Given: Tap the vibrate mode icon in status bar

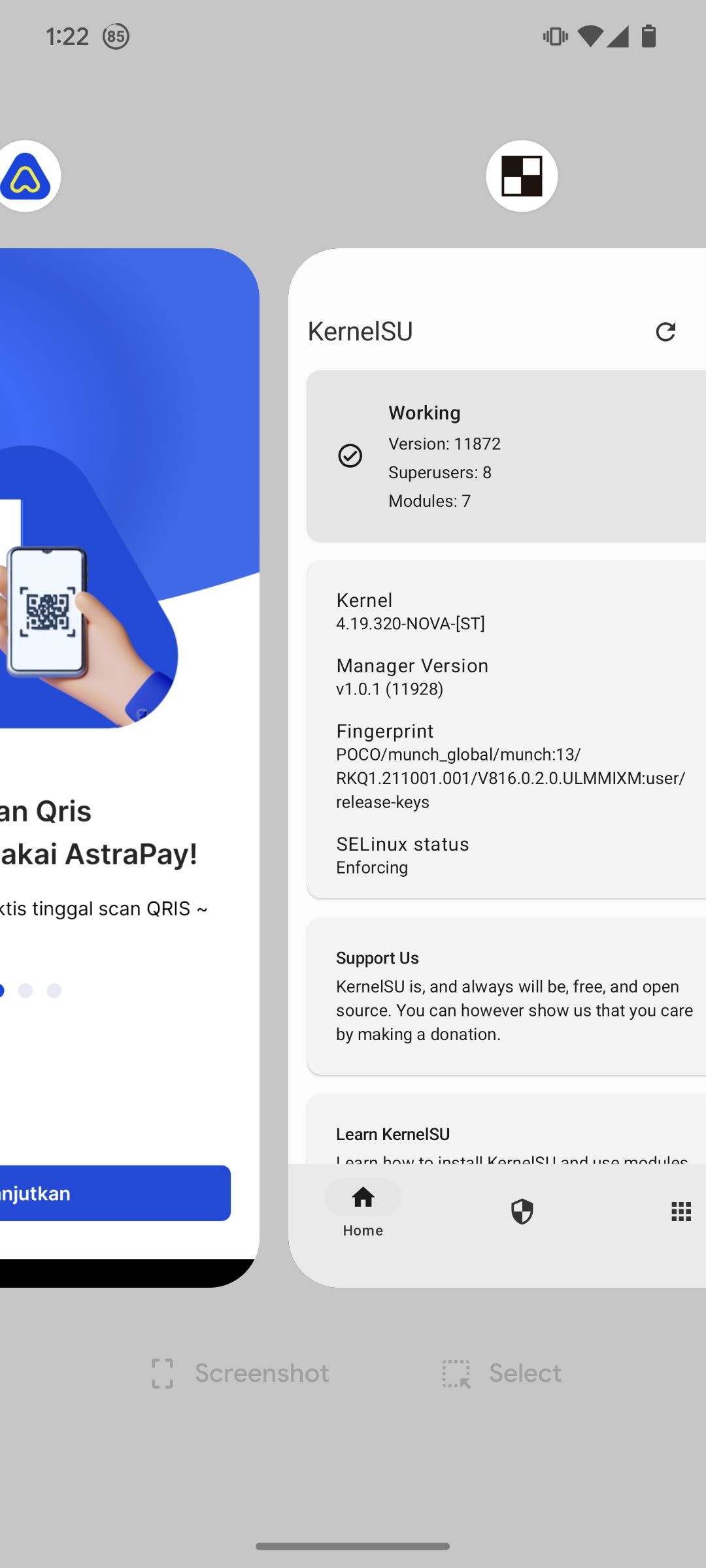Looking at the screenshot, I should coord(555,36).
